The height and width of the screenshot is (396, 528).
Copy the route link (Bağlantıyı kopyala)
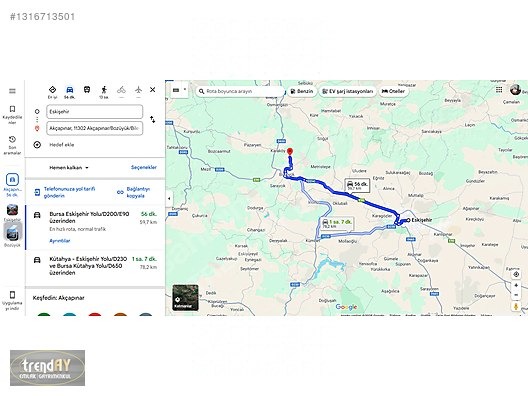[134, 192]
